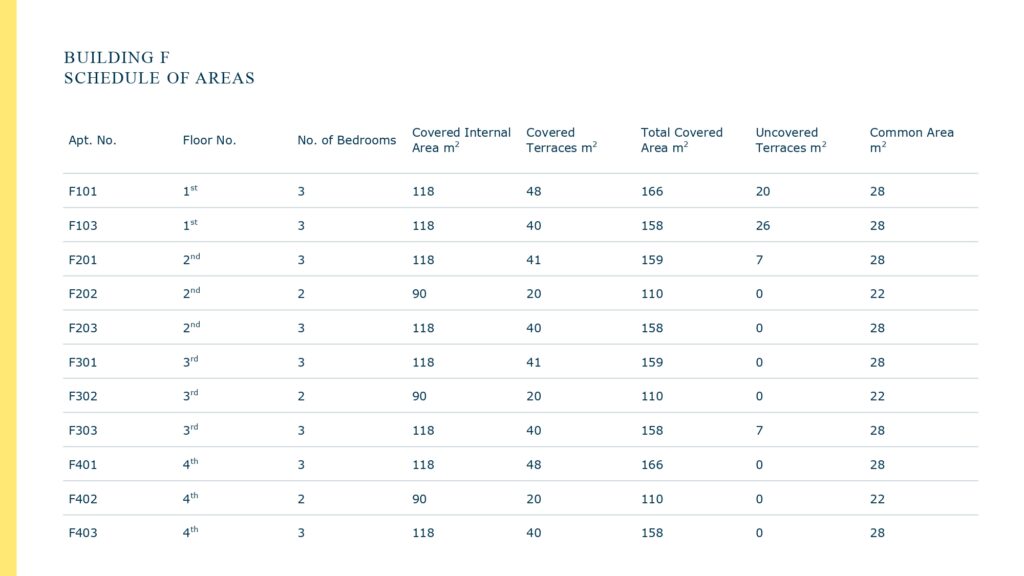Click common area value 22 for F302
The image size is (1024, 576).
click(877, 396)
